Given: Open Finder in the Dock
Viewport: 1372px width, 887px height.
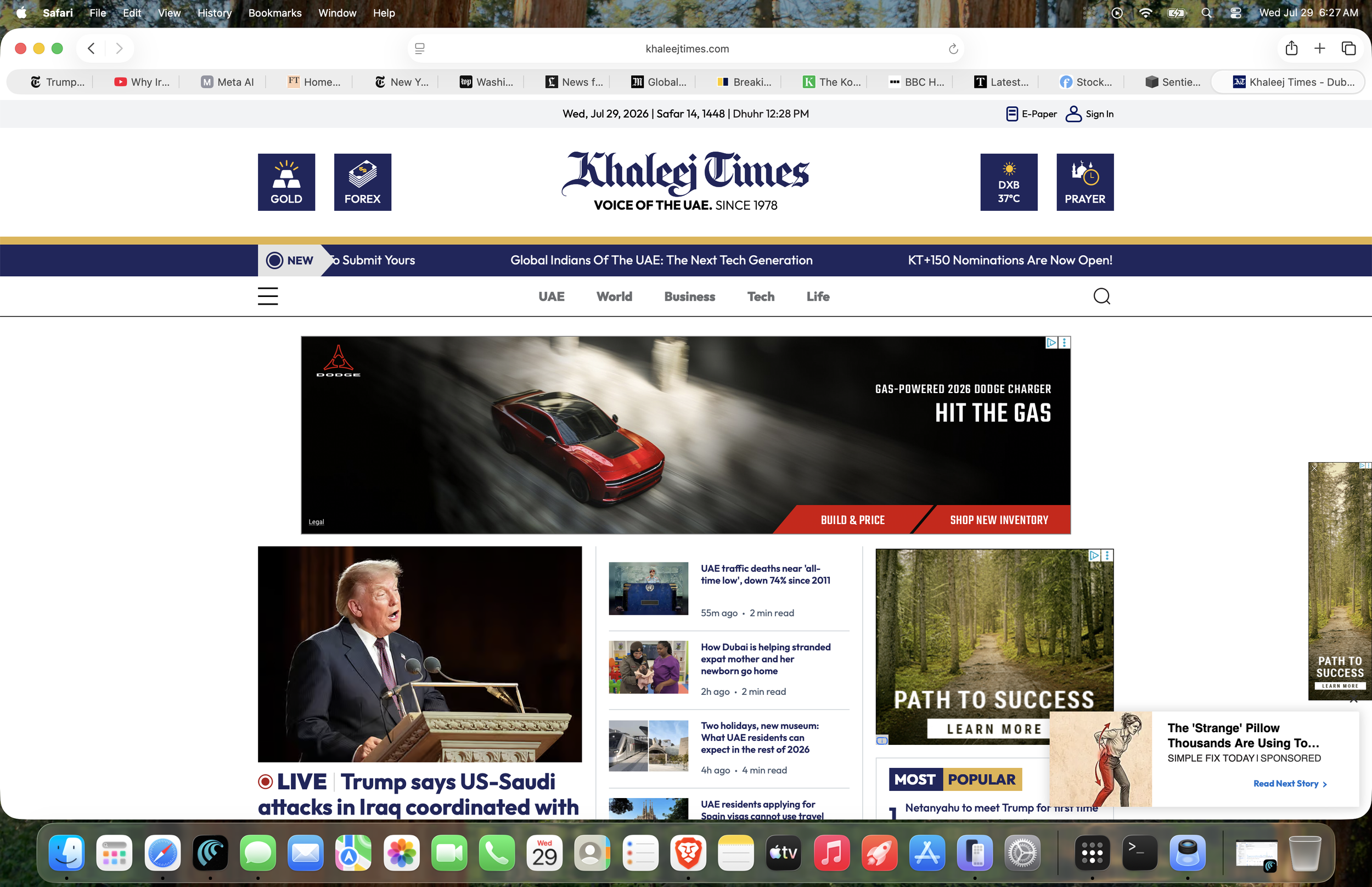Looking at the screenshot, I should (x=67, y=852).
